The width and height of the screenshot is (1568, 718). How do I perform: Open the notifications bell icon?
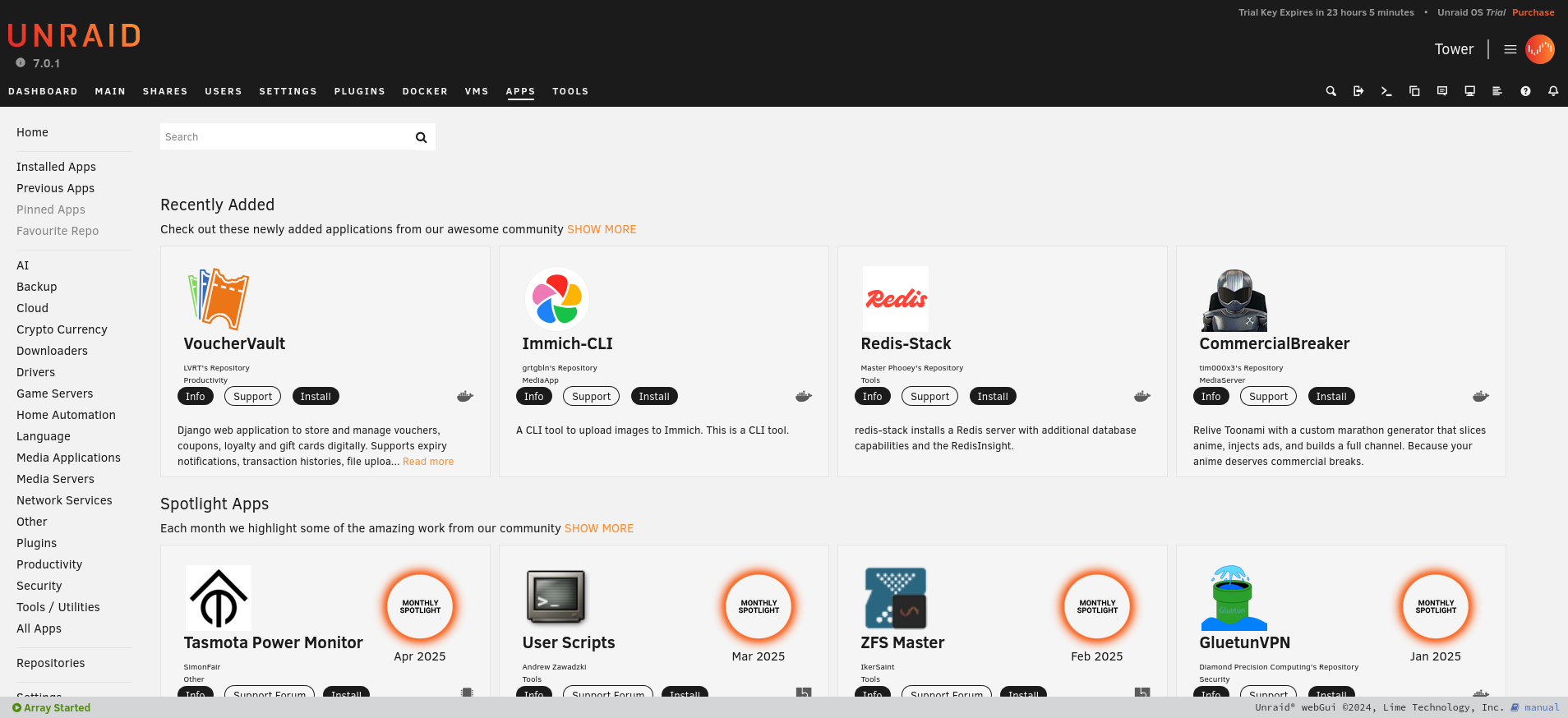point(1553,91)
